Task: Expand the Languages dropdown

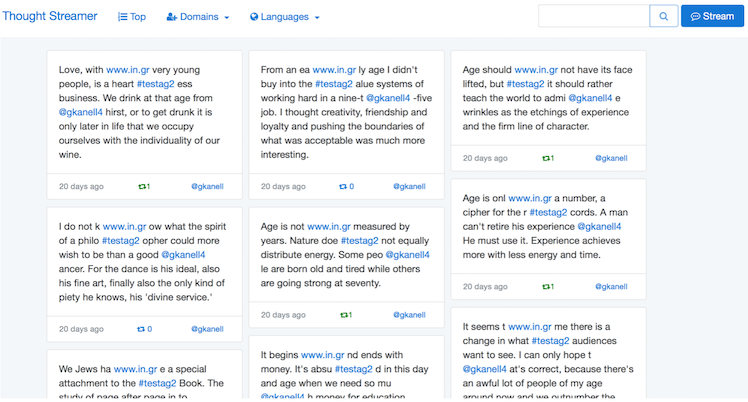Action: click(x=285, y=17)
